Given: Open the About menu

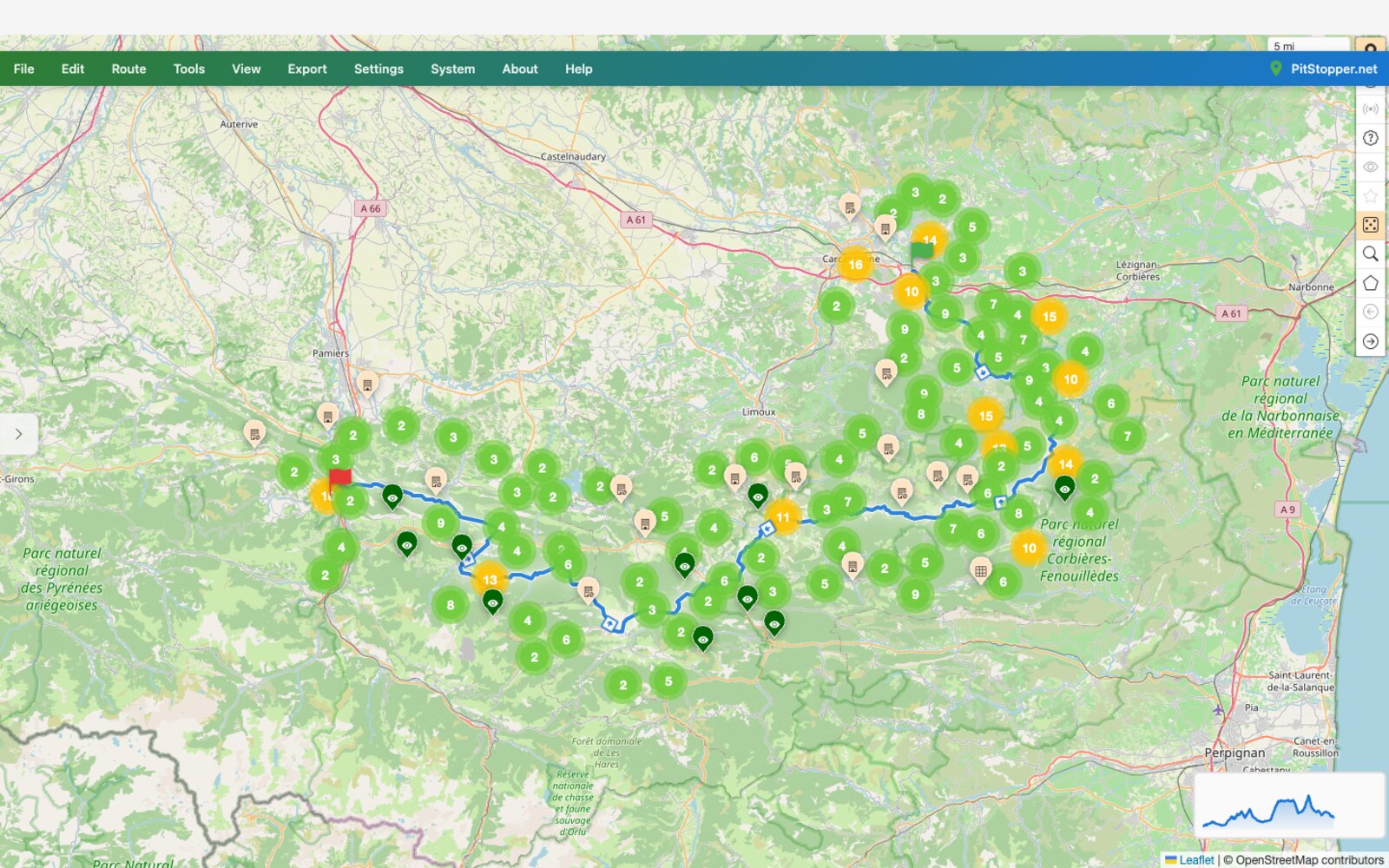Looking at the screenshot, I should 520,69.
